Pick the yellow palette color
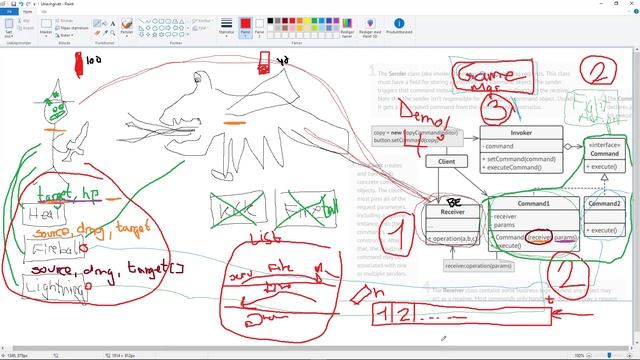 point(307,20)
